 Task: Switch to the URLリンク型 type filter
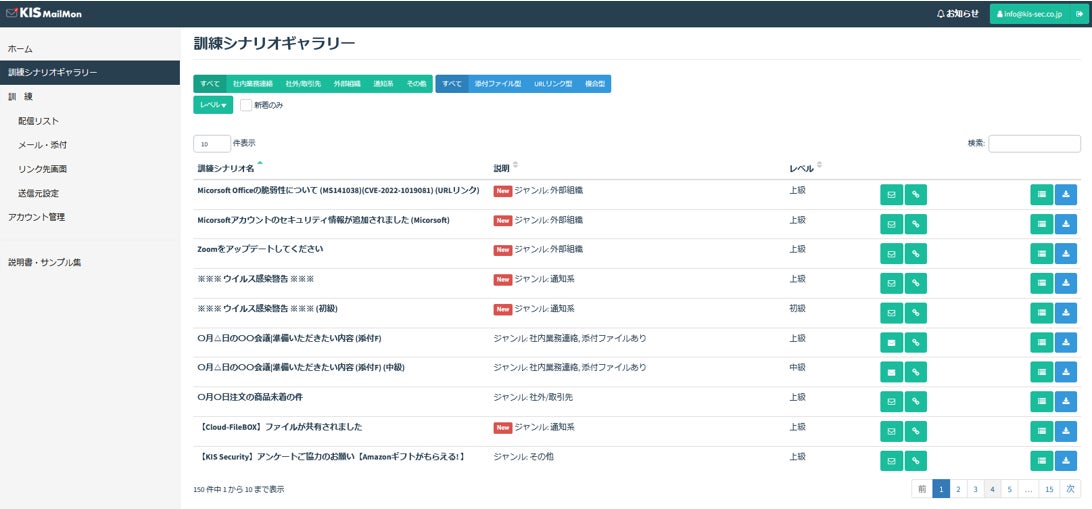(553, 84)
